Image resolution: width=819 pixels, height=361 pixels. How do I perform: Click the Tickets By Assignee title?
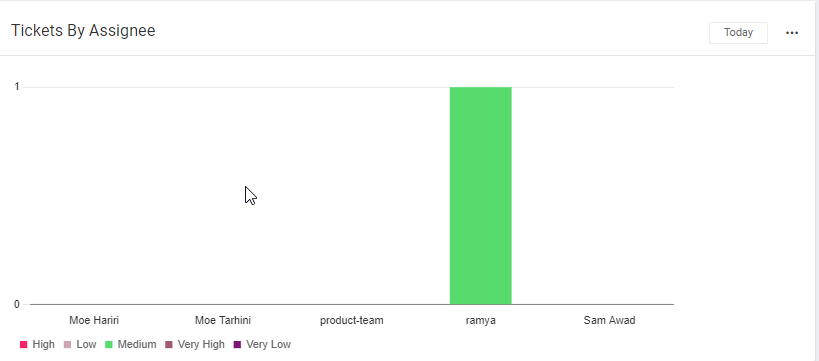click(83, 31)
